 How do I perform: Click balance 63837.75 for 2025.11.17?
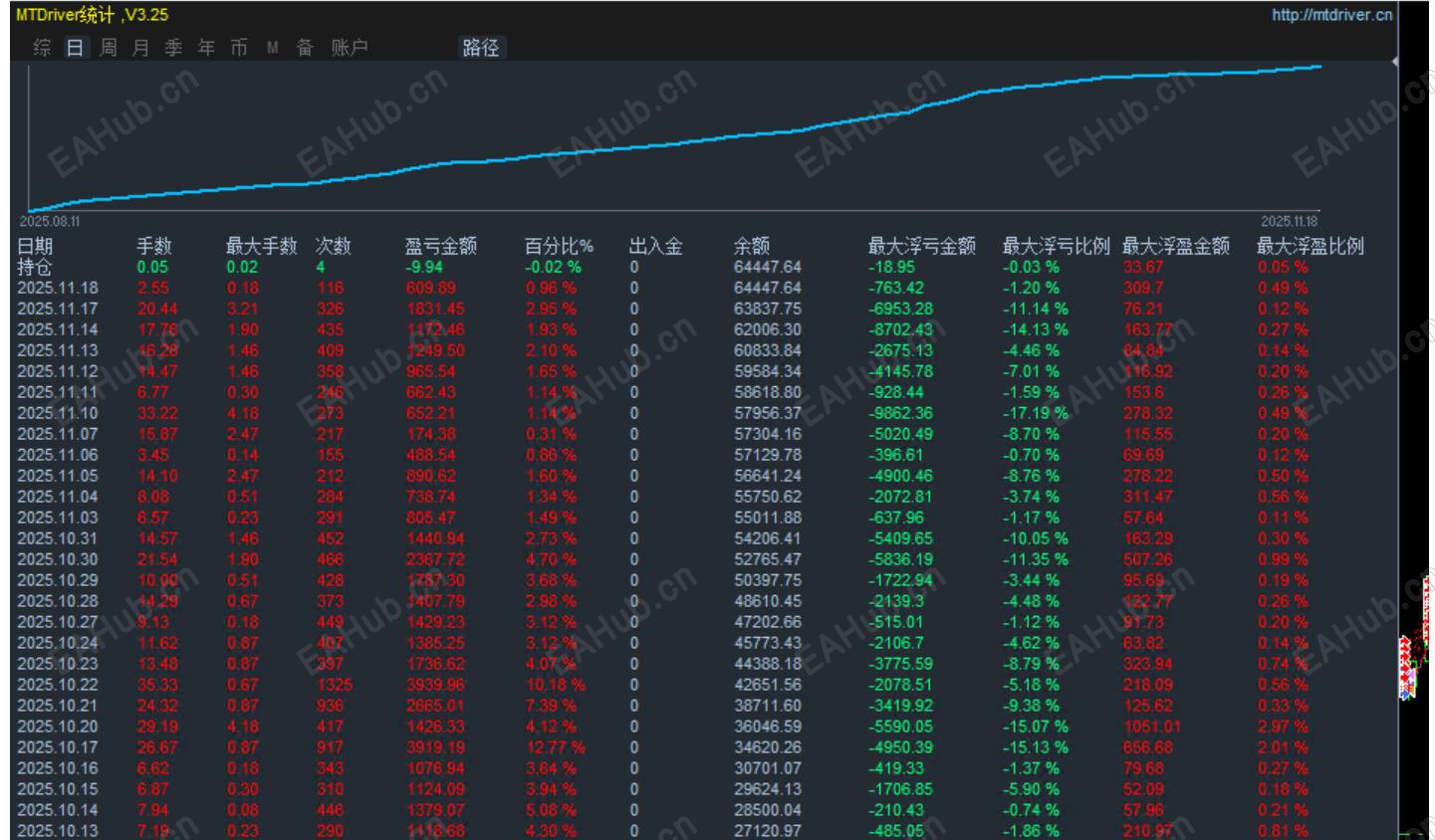pyautogui.click(x=768, y=309)
